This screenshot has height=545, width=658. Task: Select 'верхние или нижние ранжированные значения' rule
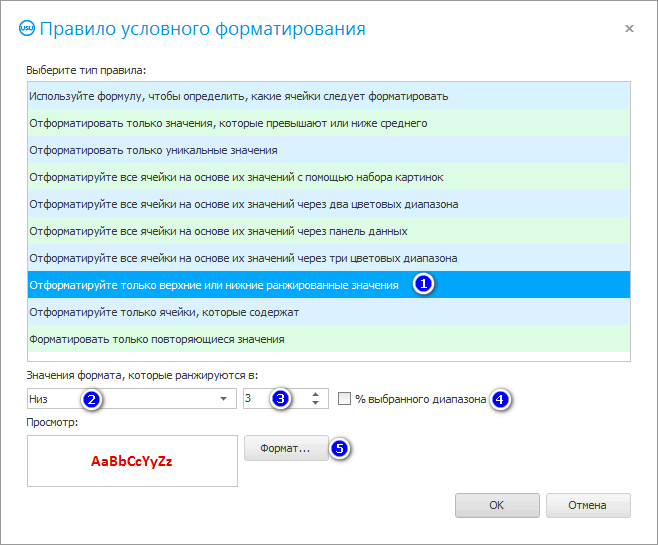(214, 285)
